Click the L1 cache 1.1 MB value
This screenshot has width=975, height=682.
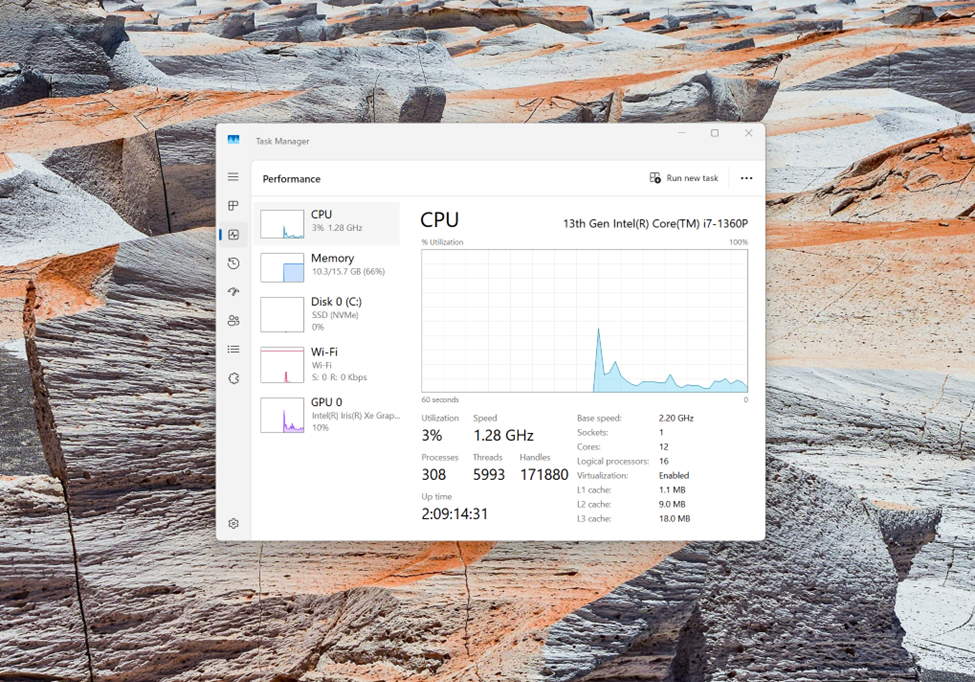(x=672, y=489)
